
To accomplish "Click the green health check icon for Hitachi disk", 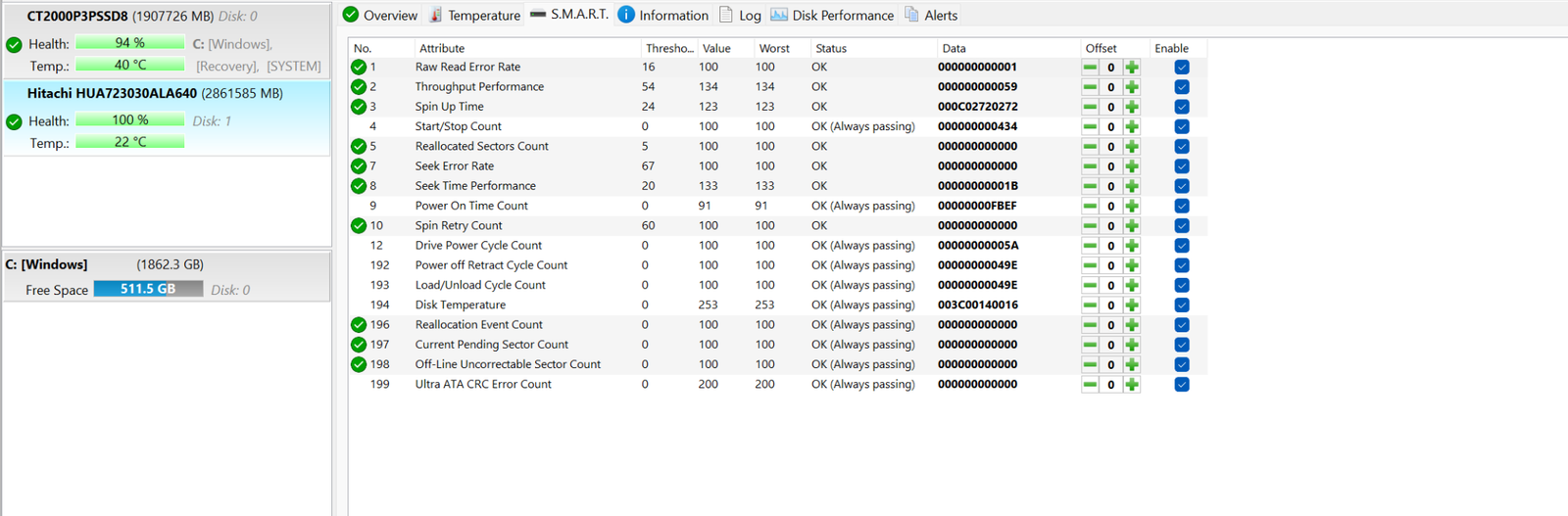I will pyautogui.click(x=14, y=121).
